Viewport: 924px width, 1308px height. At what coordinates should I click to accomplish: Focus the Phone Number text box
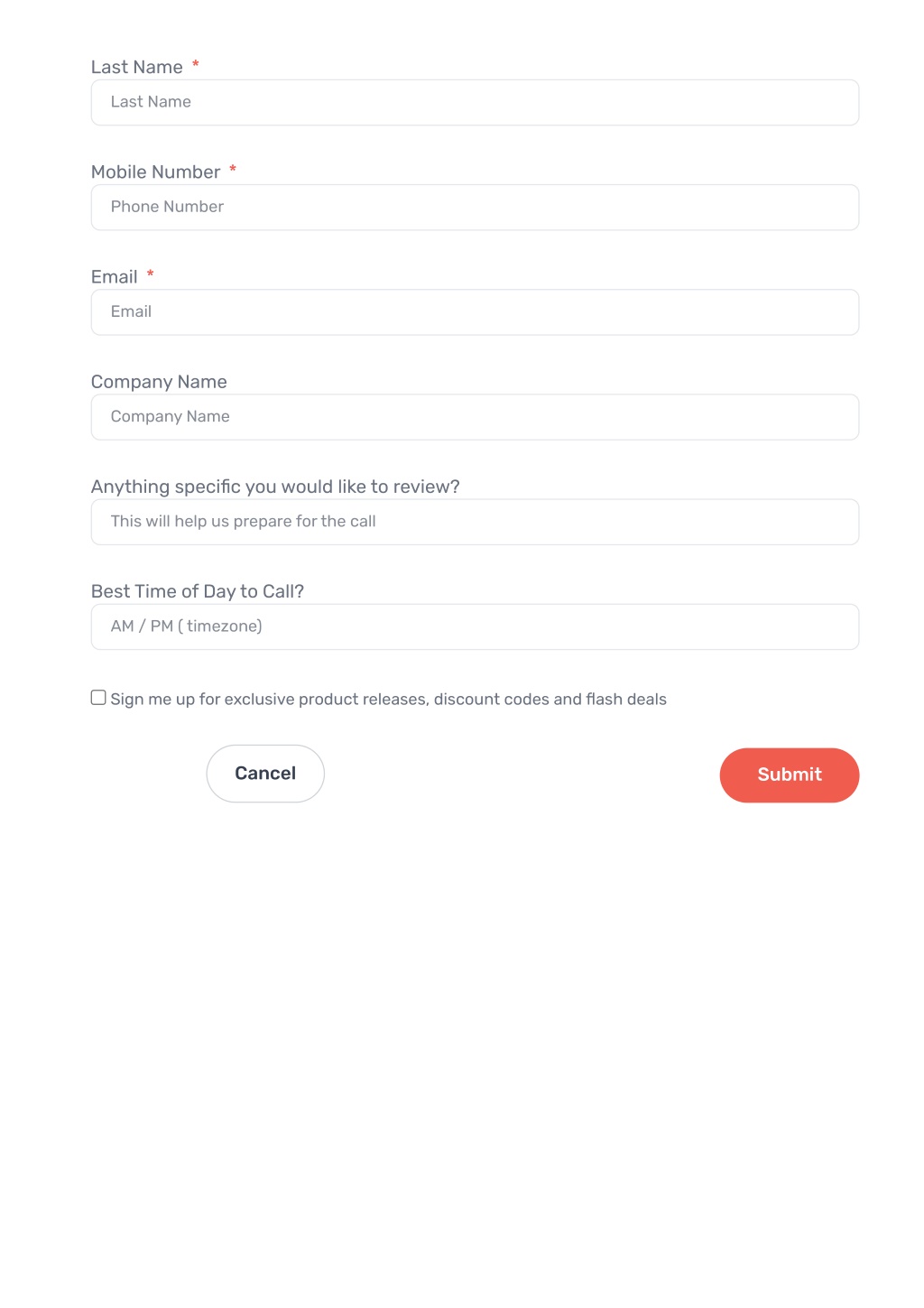[475, 207]
